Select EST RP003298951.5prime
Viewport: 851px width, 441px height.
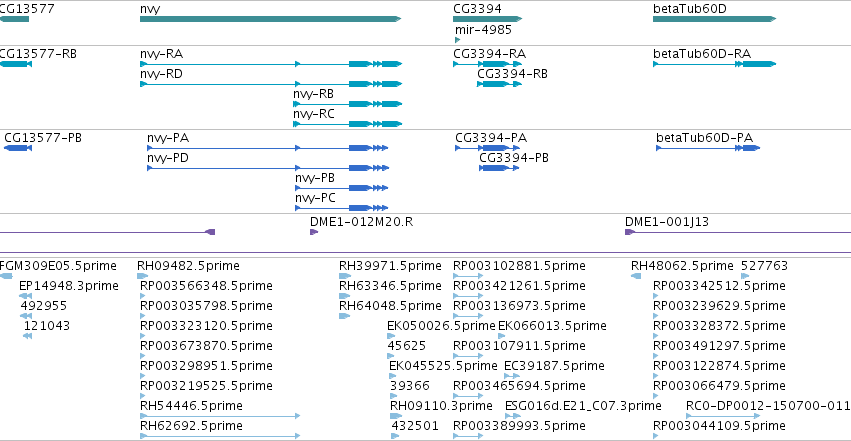[143, 376]
